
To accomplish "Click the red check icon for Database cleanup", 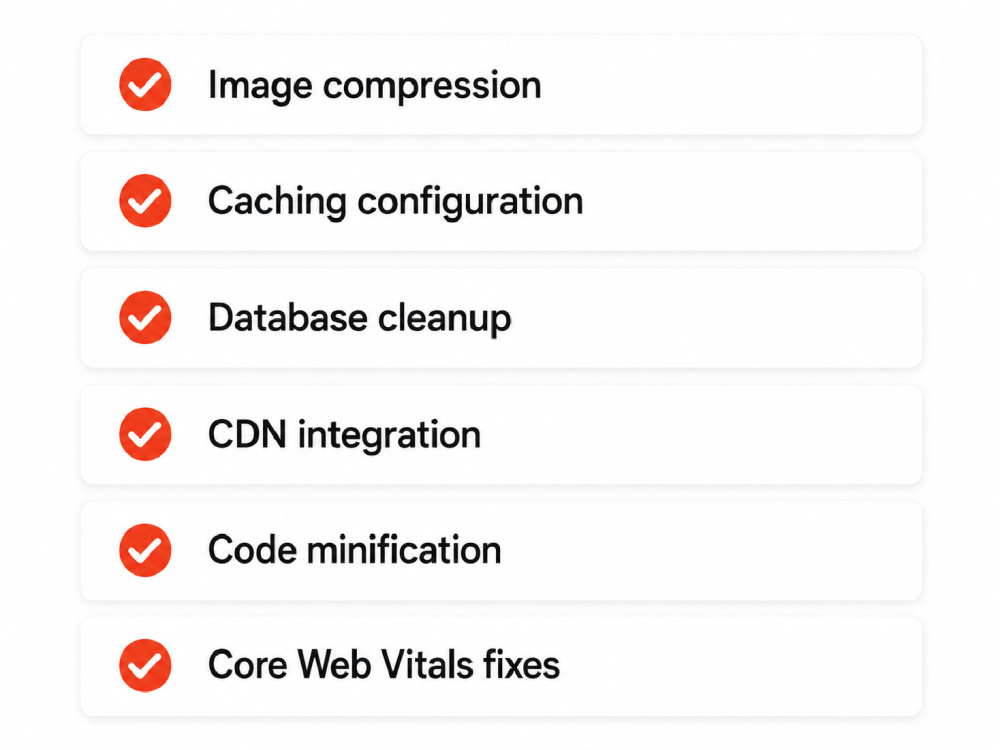I will tap(145, 317).
